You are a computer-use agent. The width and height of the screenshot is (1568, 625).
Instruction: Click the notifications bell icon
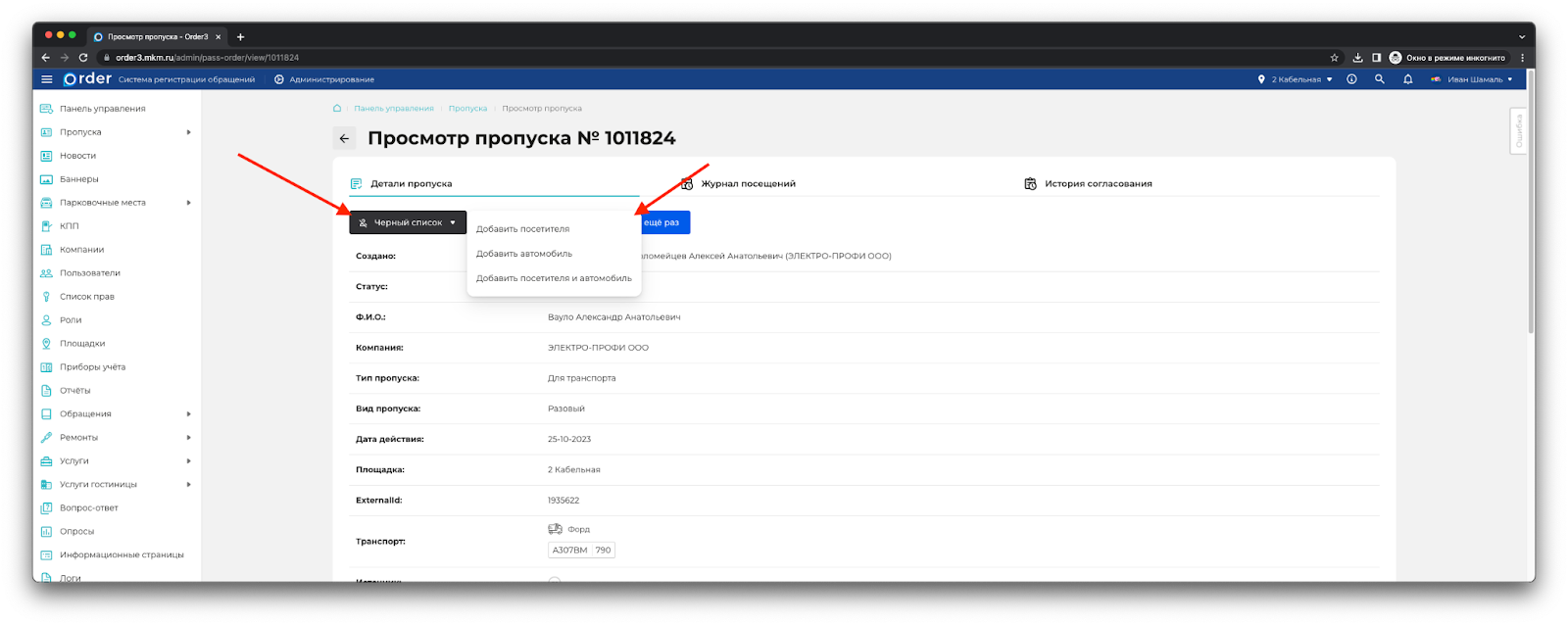[x=1407, y=79]
